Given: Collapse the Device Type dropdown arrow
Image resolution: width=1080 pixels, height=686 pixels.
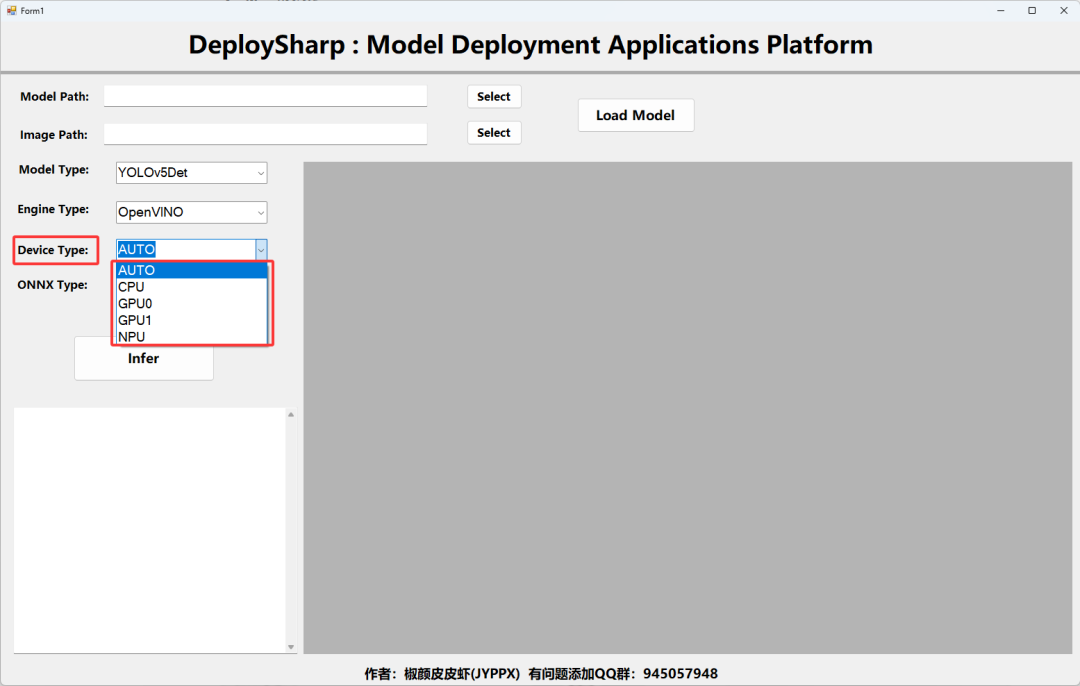Looking at the screenshot, I should pyautogui.click(x=261, y=249).
